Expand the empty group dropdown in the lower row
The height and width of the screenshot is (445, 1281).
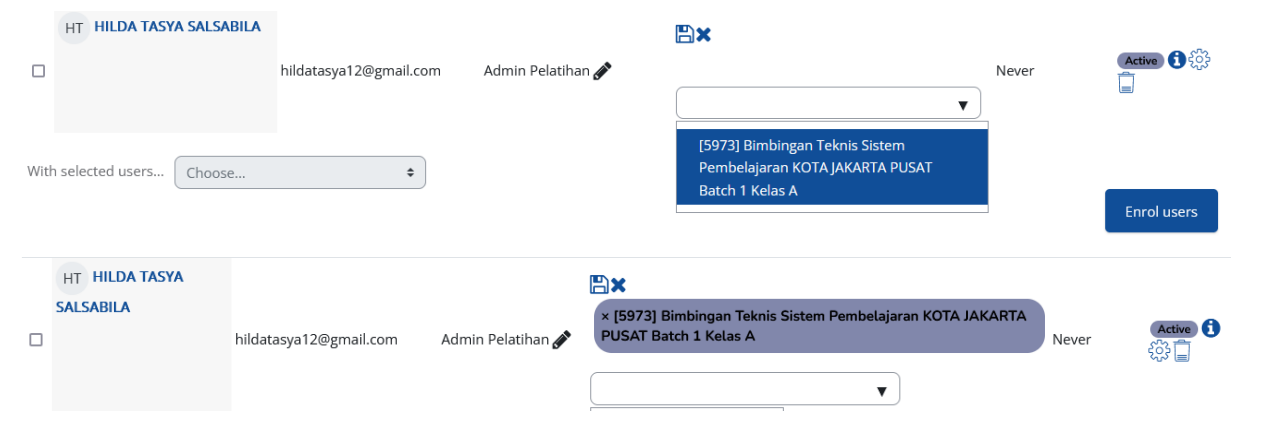point(744,389)
